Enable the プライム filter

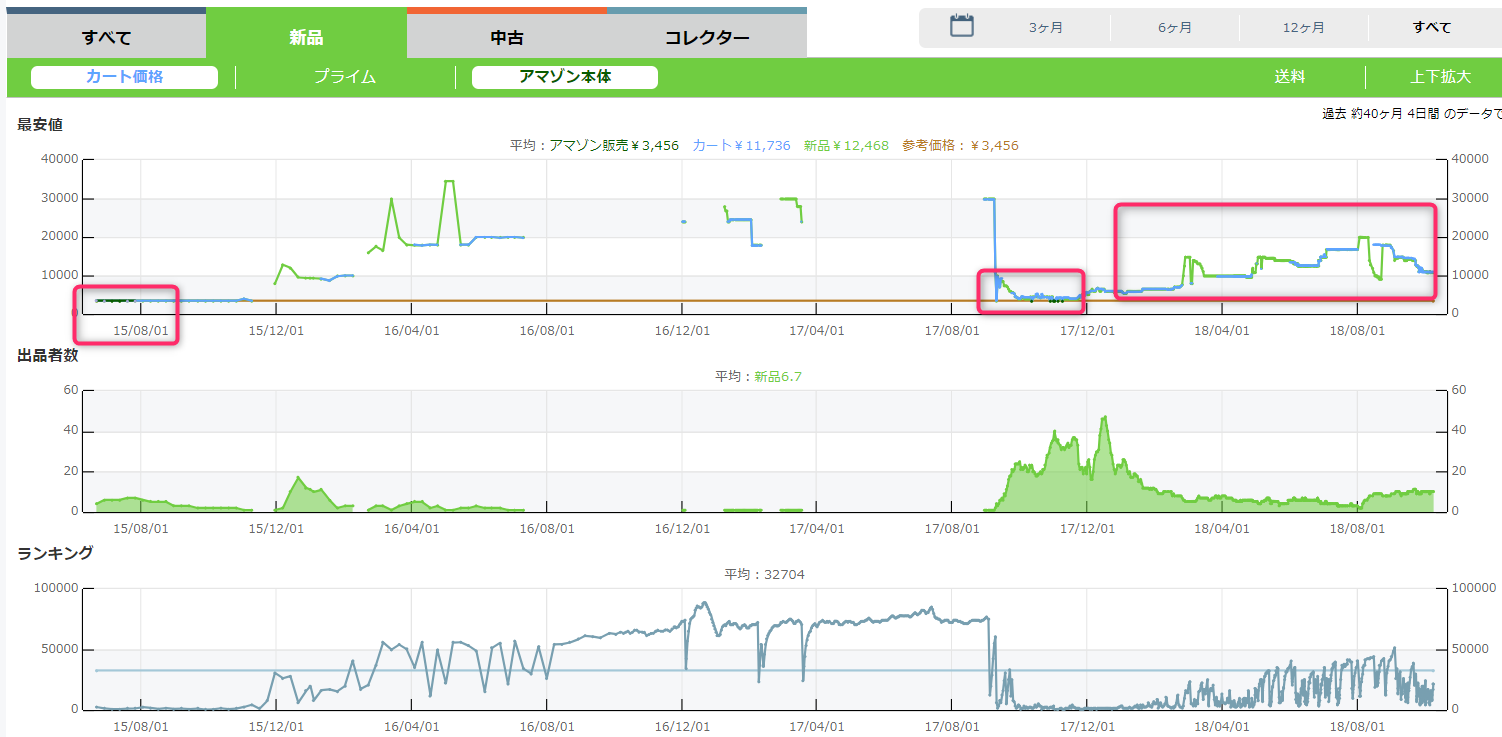click(x=345, y=77)
